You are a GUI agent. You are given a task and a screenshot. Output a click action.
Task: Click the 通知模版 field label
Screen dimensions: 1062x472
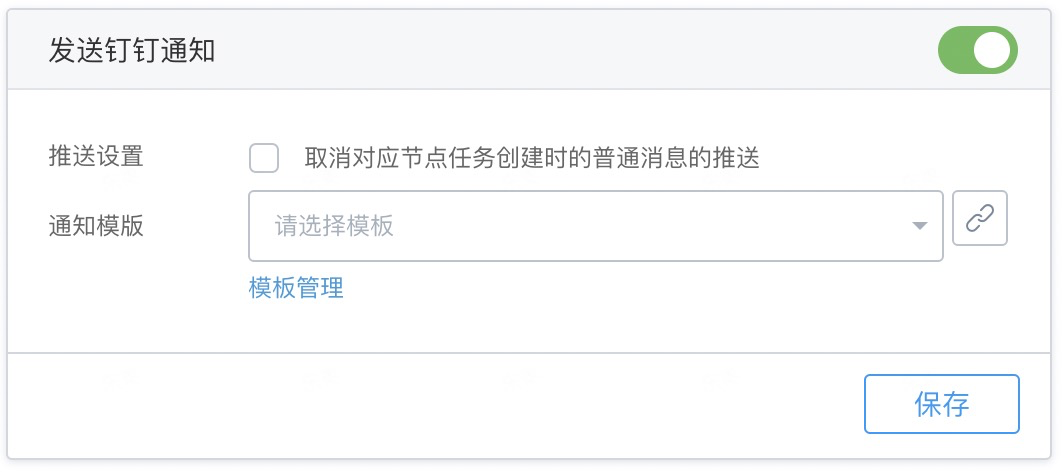pyautogui.click(x=96, y=226)
